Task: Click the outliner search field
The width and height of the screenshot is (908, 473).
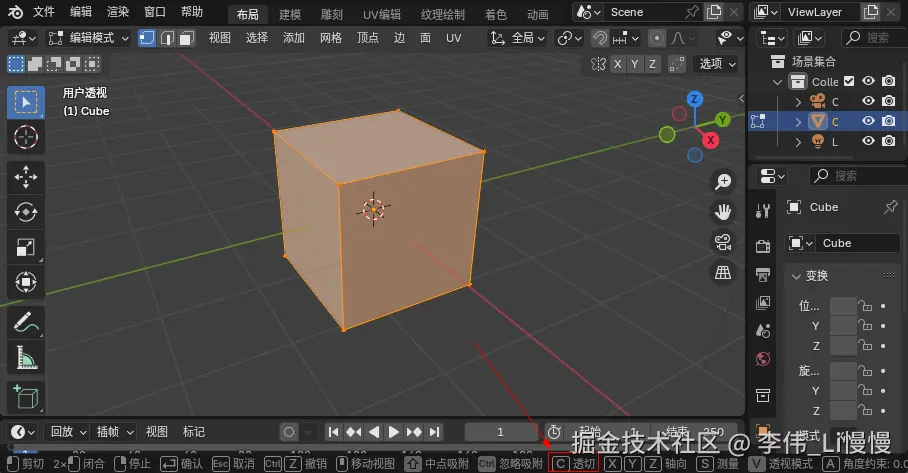Action: [x=873, y=38]
